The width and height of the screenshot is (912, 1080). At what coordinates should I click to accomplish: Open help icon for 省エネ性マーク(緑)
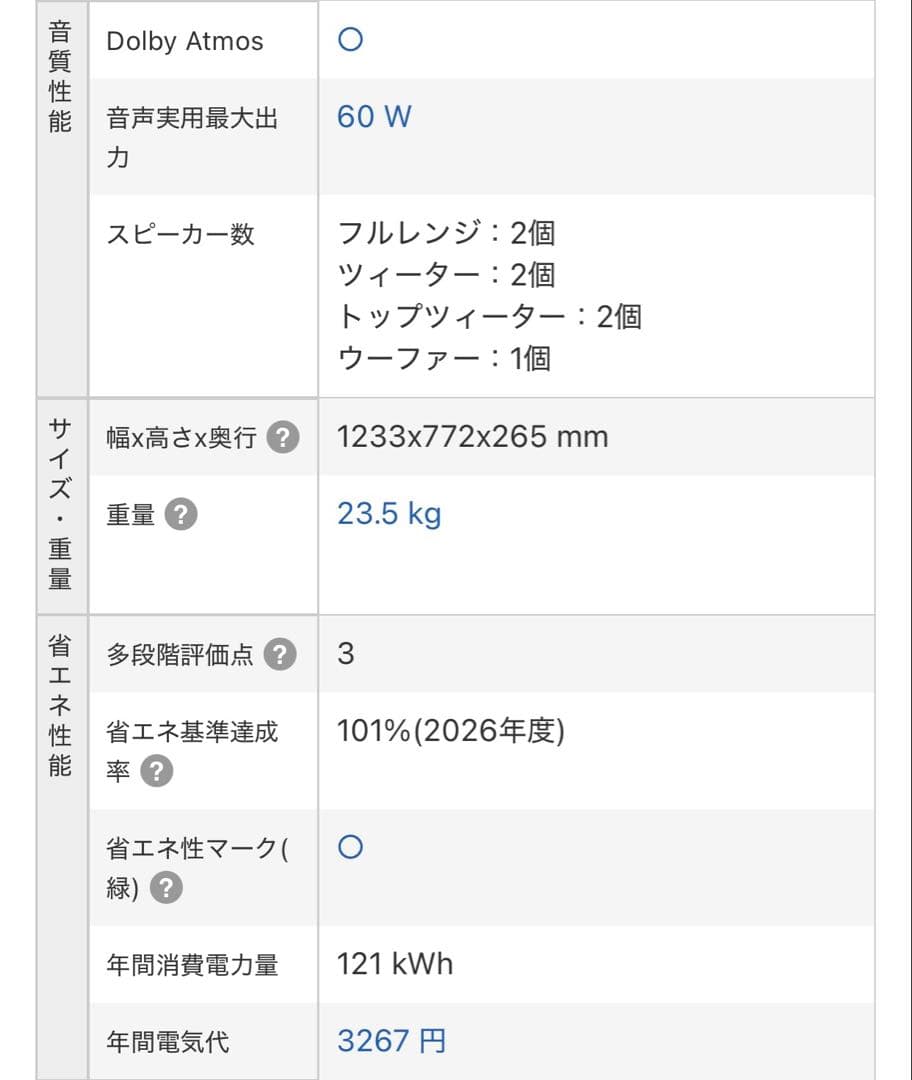point(168,885)
